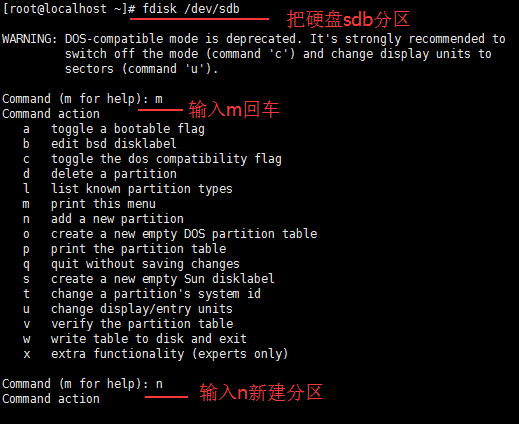
Task: Click 'change display/entry units' entry
Action: 128,309
